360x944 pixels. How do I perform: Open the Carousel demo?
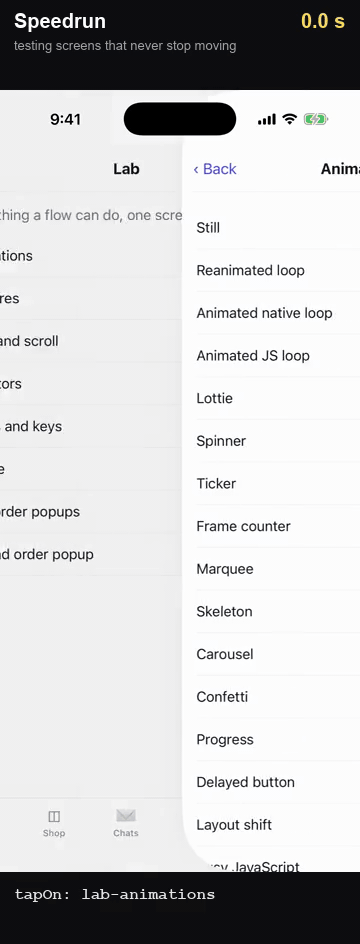[271, 654]
